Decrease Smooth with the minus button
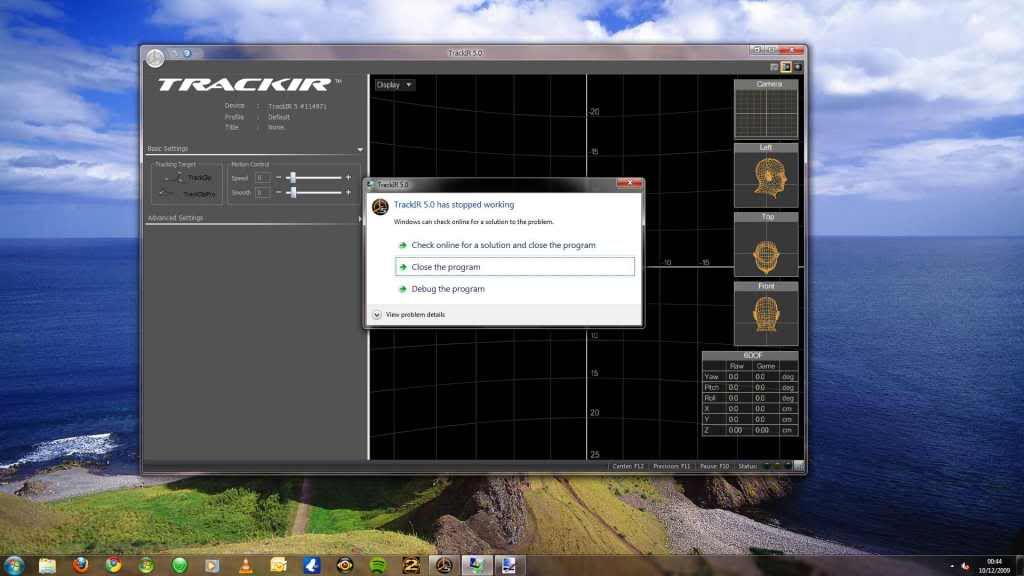 [x=279, y=193]
